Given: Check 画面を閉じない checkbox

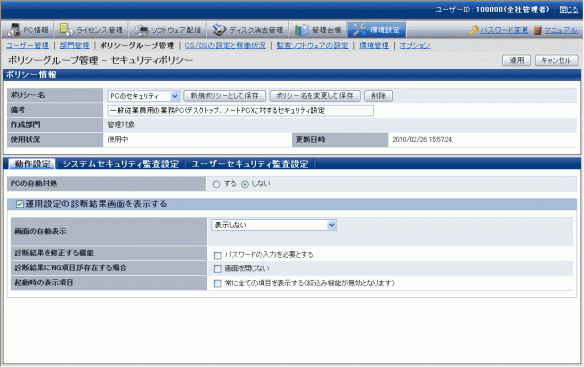Looking at the screenshot, I should (218, 269).
